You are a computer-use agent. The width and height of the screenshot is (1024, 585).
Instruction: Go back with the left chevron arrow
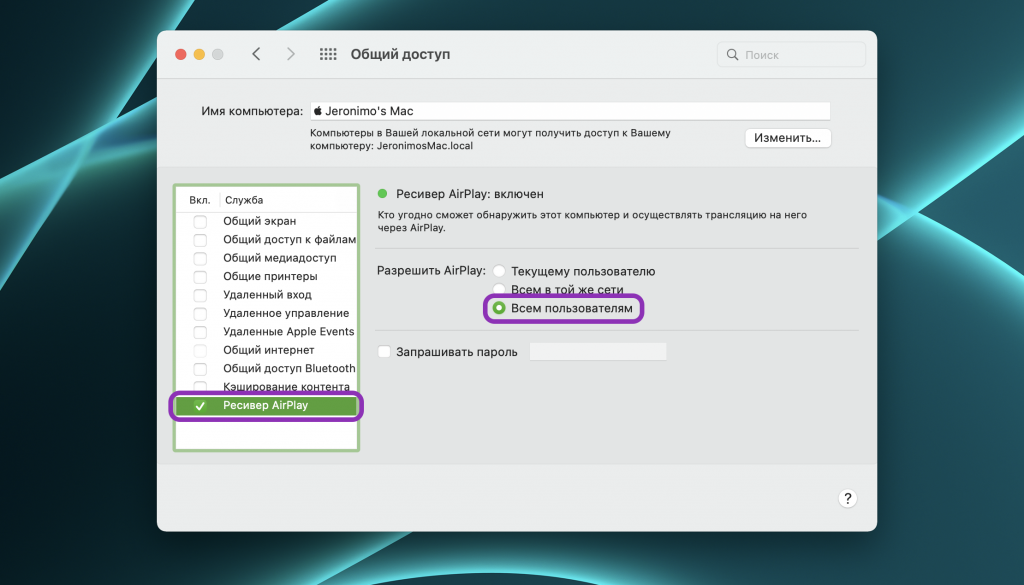tap(256, 54)
